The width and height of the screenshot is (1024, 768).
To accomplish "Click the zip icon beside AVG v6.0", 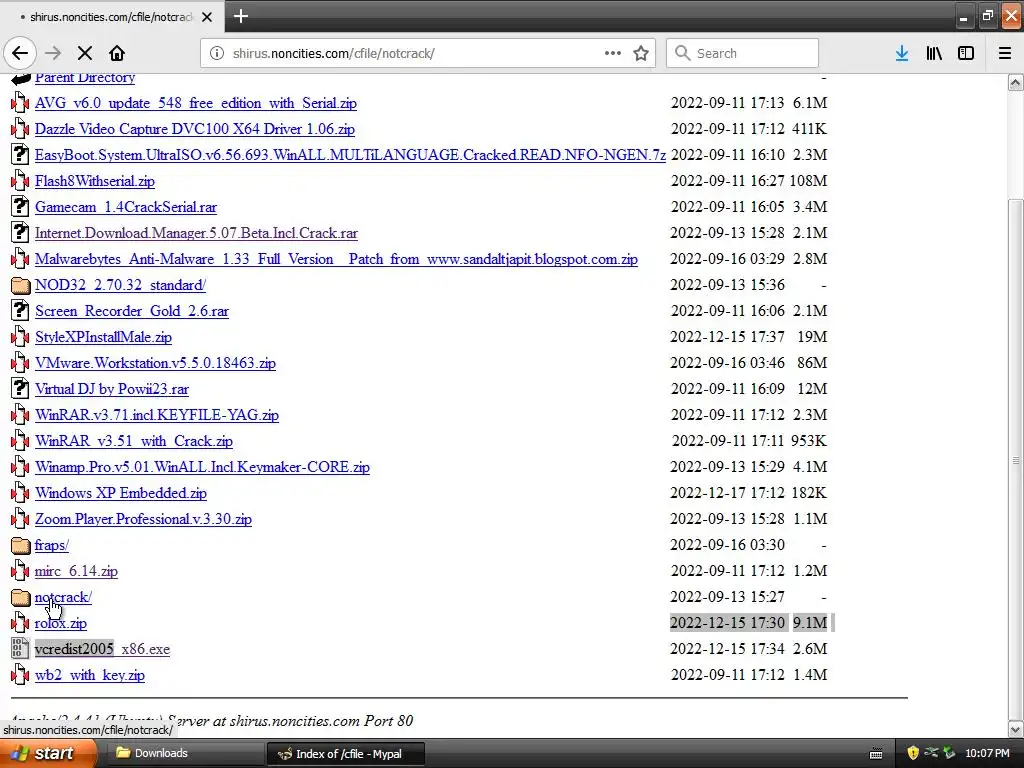I will tap(20, 103).
